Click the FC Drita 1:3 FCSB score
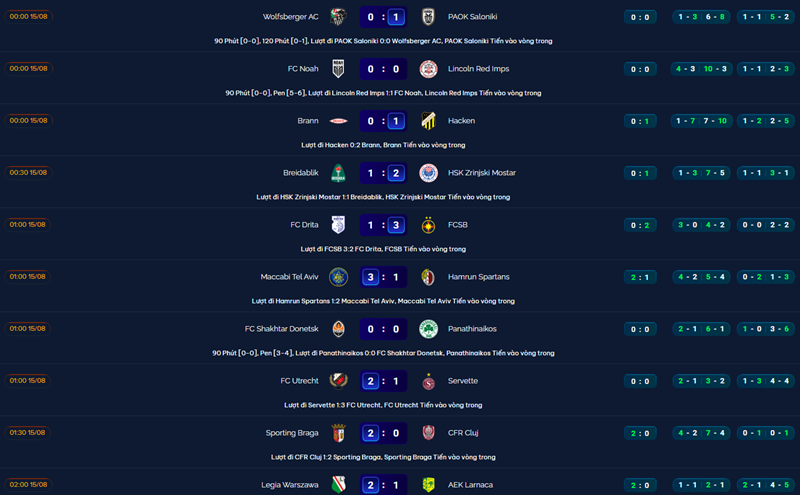This screenshot has height=495, width=800. 383,225
